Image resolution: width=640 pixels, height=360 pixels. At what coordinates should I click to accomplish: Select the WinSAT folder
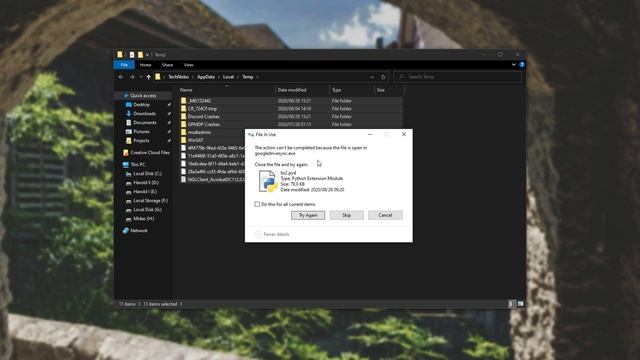pos(195,140)
